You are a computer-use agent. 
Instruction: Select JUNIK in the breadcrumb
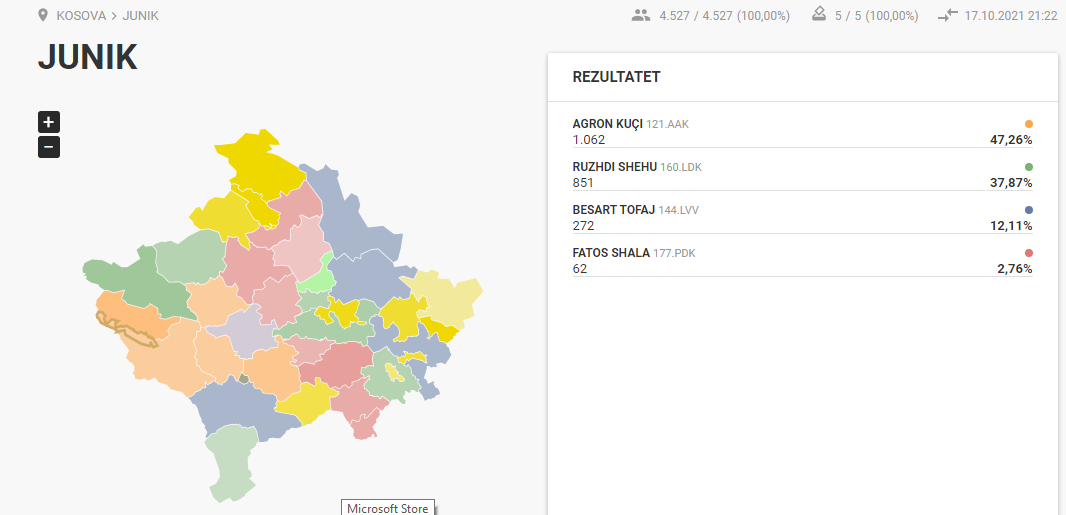(x=141, y=16)
